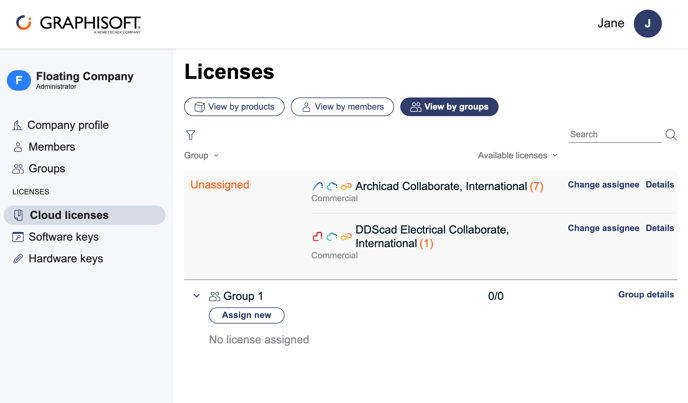Select the View by groups tab
This screenshot has width=688, height=403.
(x=449, y=107)
